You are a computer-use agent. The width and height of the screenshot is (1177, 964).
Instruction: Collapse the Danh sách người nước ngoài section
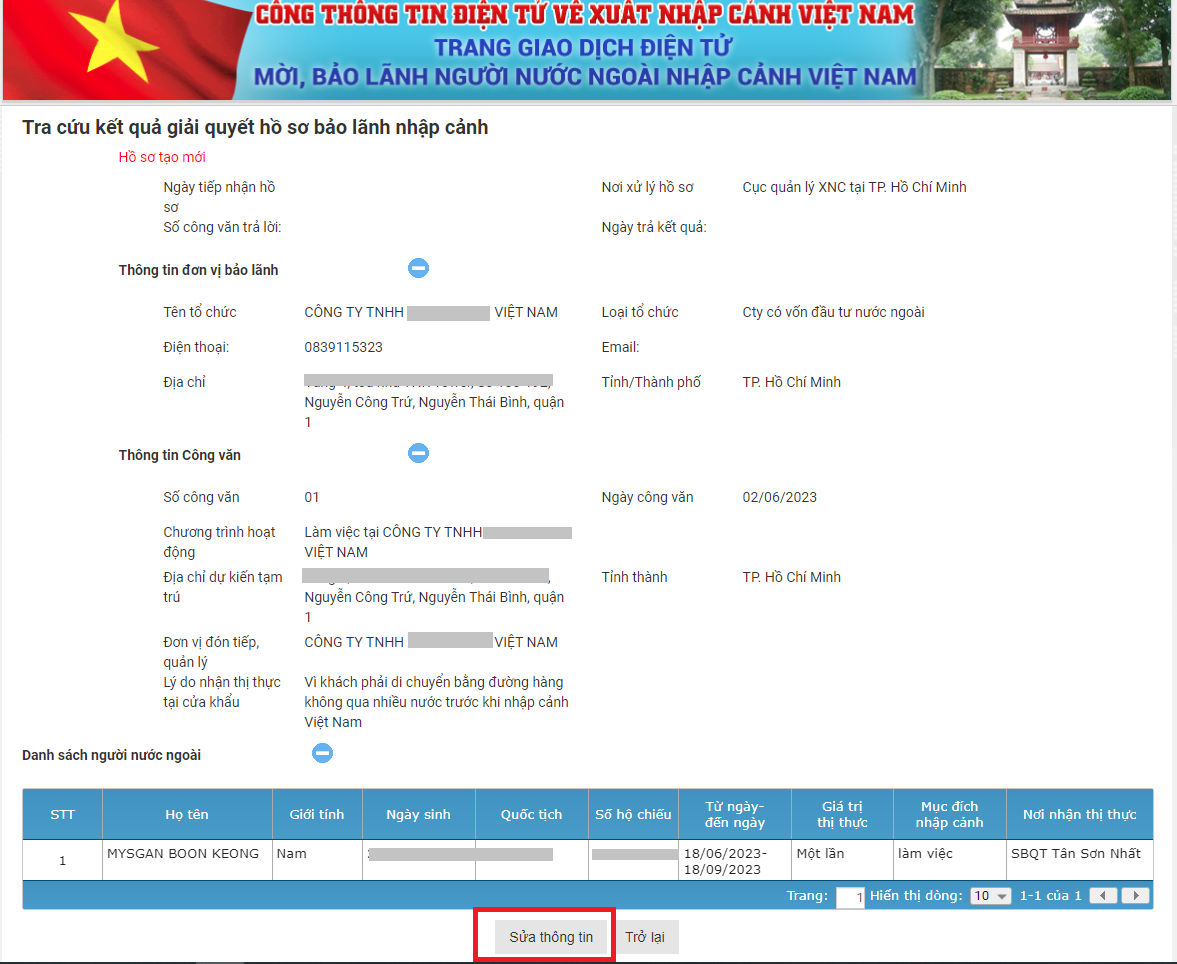click(x=322, y=753)
